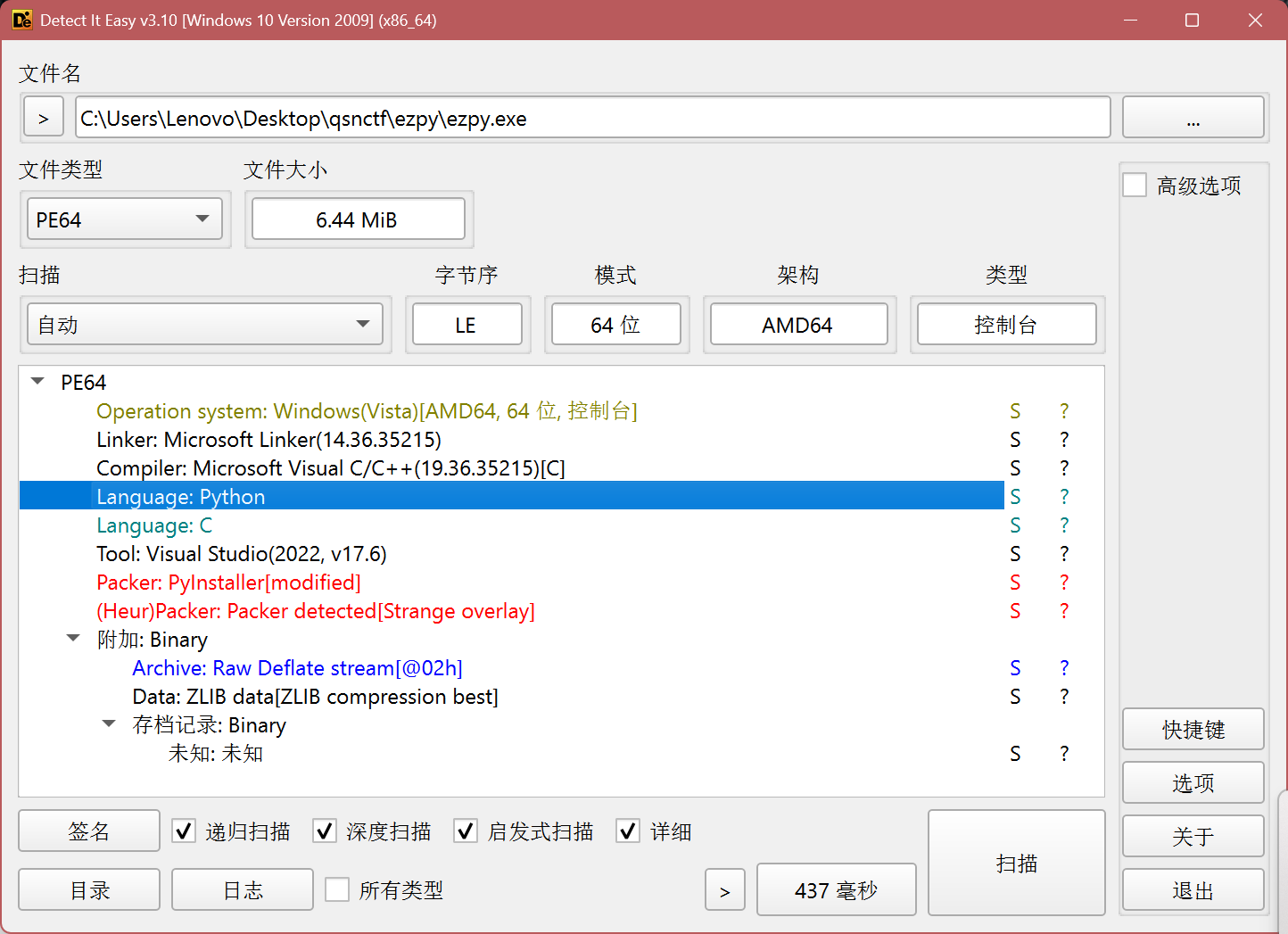
Task: Click the file path input field
Action: click(593, 117)
